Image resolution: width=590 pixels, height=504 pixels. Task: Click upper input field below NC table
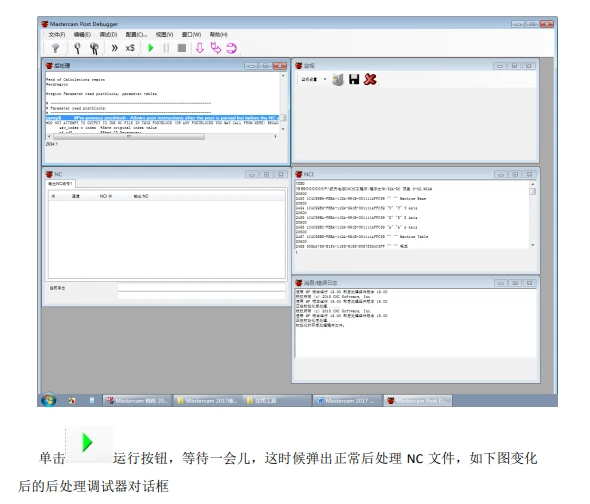point(201,287)
